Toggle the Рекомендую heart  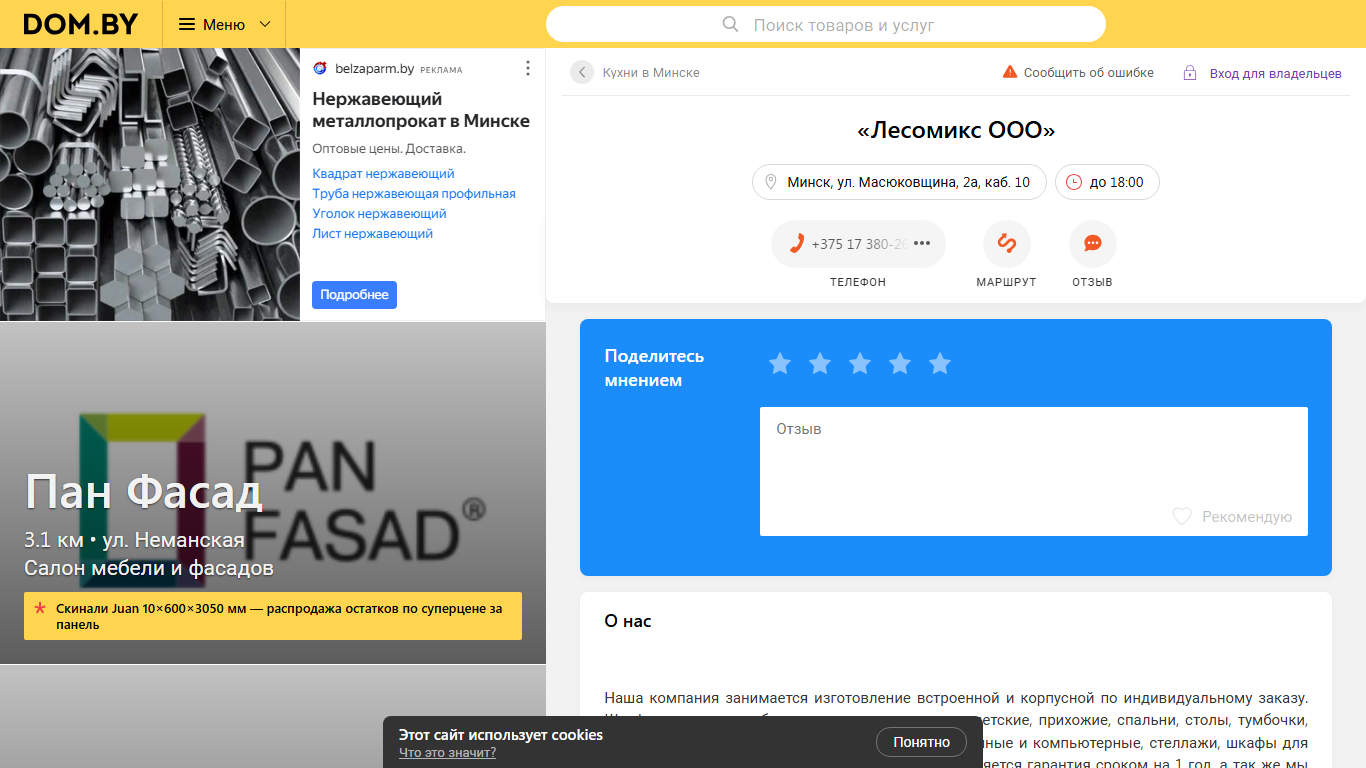(1182, 516)
